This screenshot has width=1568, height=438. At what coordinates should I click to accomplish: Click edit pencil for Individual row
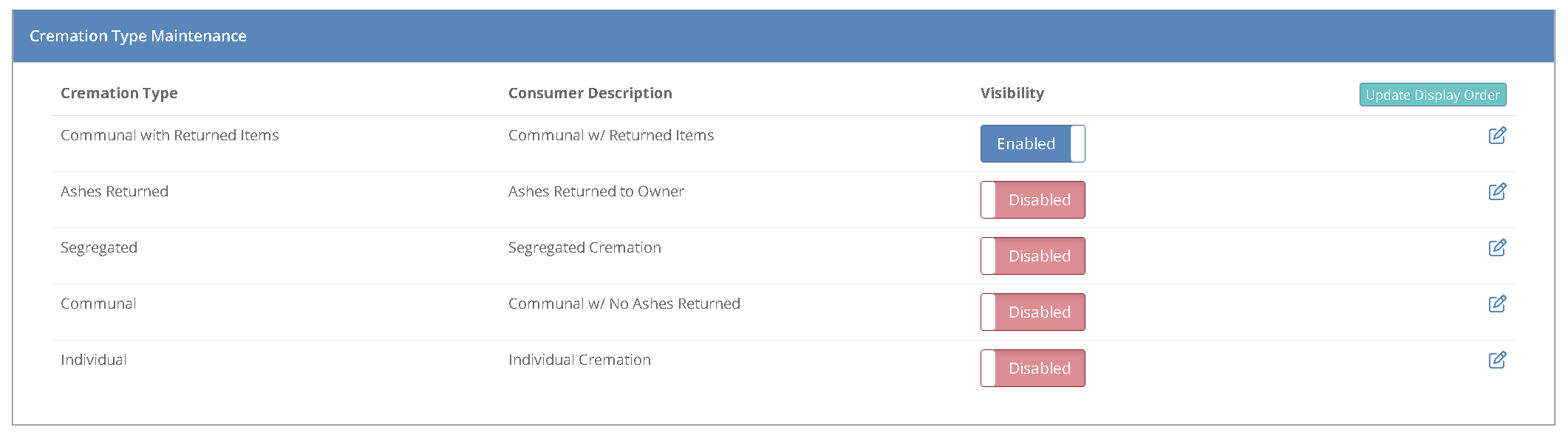1497,360
